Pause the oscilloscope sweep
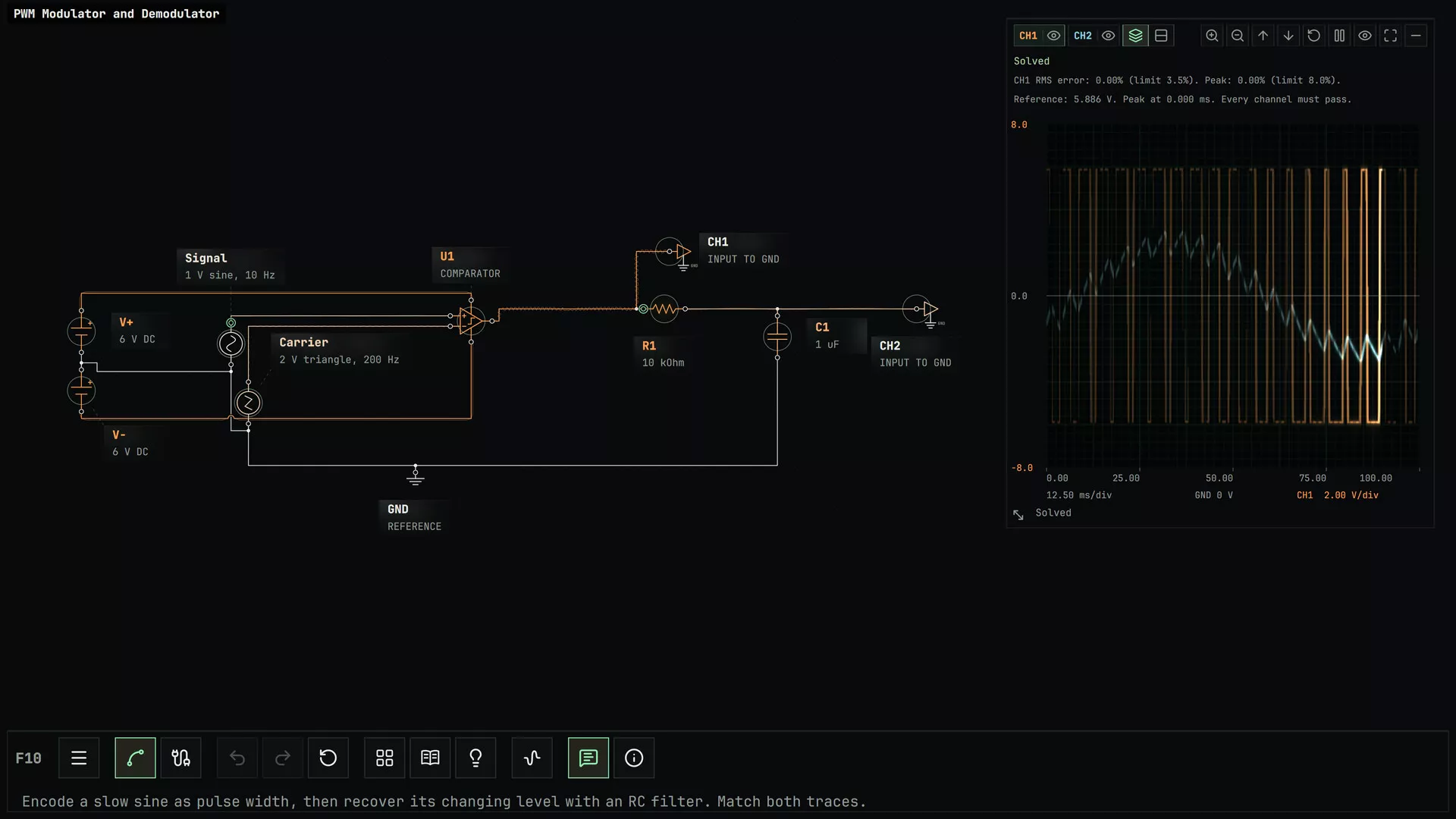The width and height of the screenshot is (1456, 819). coord(1339,36)
